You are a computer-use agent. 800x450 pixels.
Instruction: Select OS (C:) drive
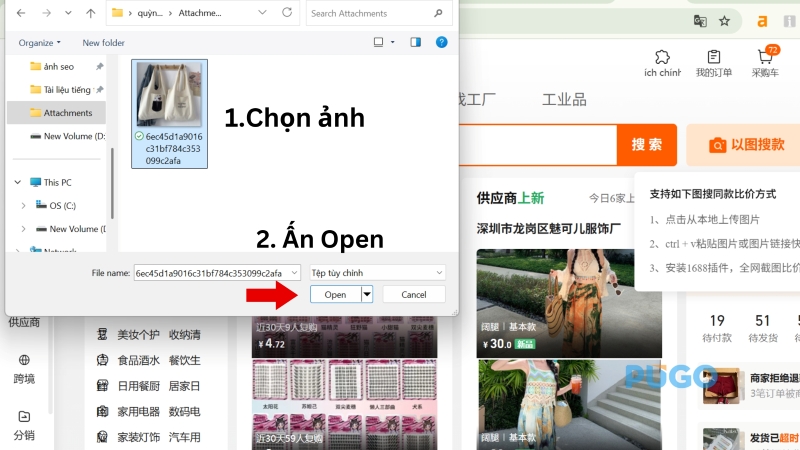coord(56,206)
